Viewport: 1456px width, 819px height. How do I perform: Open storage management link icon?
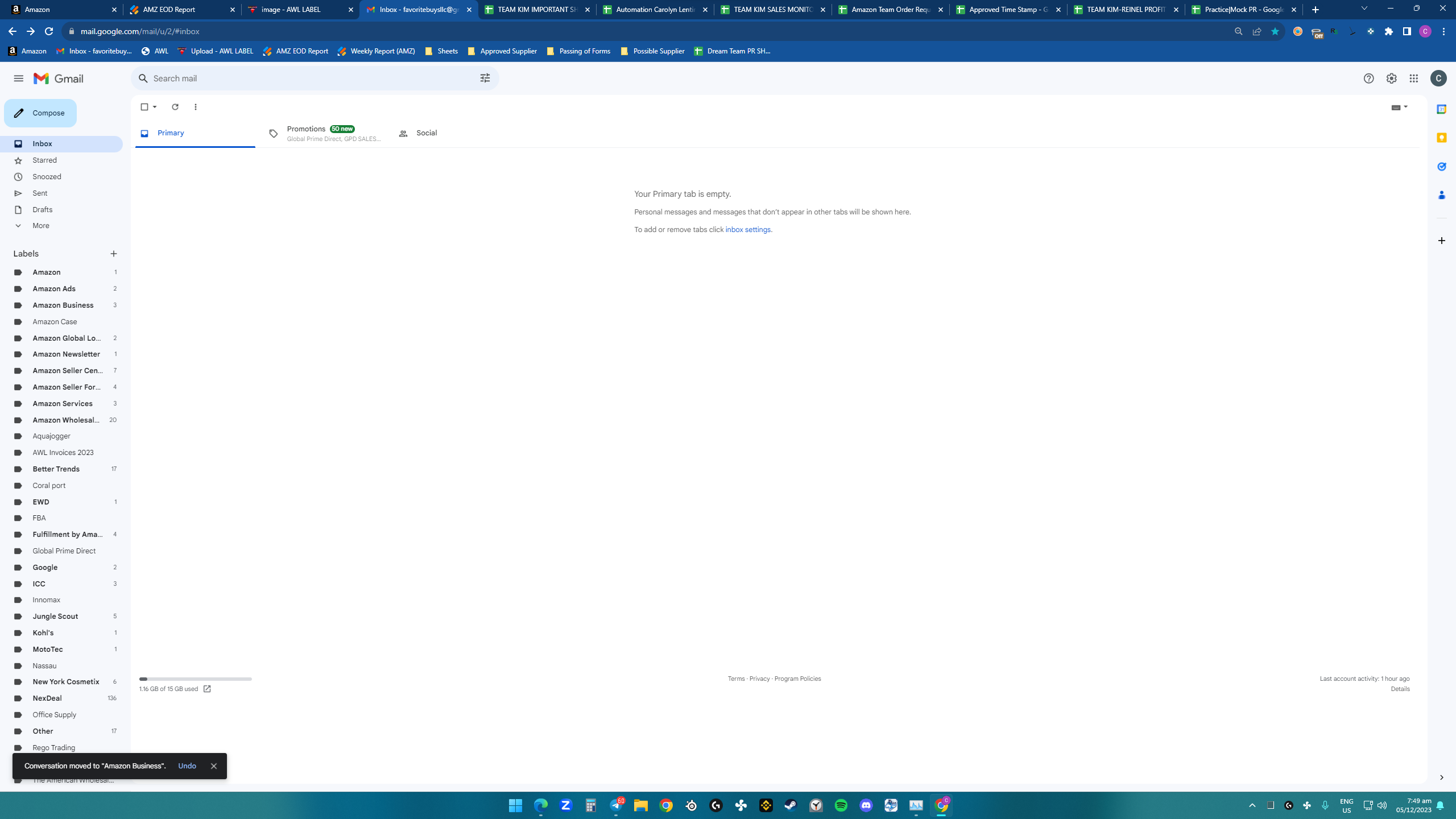(x=207, y=689)
